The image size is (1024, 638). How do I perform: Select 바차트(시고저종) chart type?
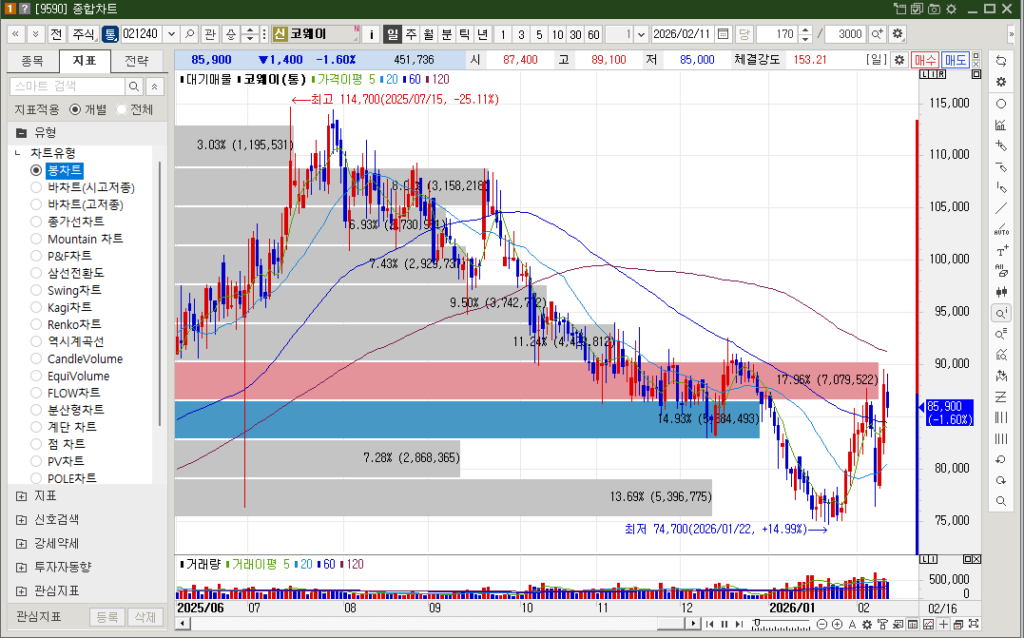click(37, 187)
